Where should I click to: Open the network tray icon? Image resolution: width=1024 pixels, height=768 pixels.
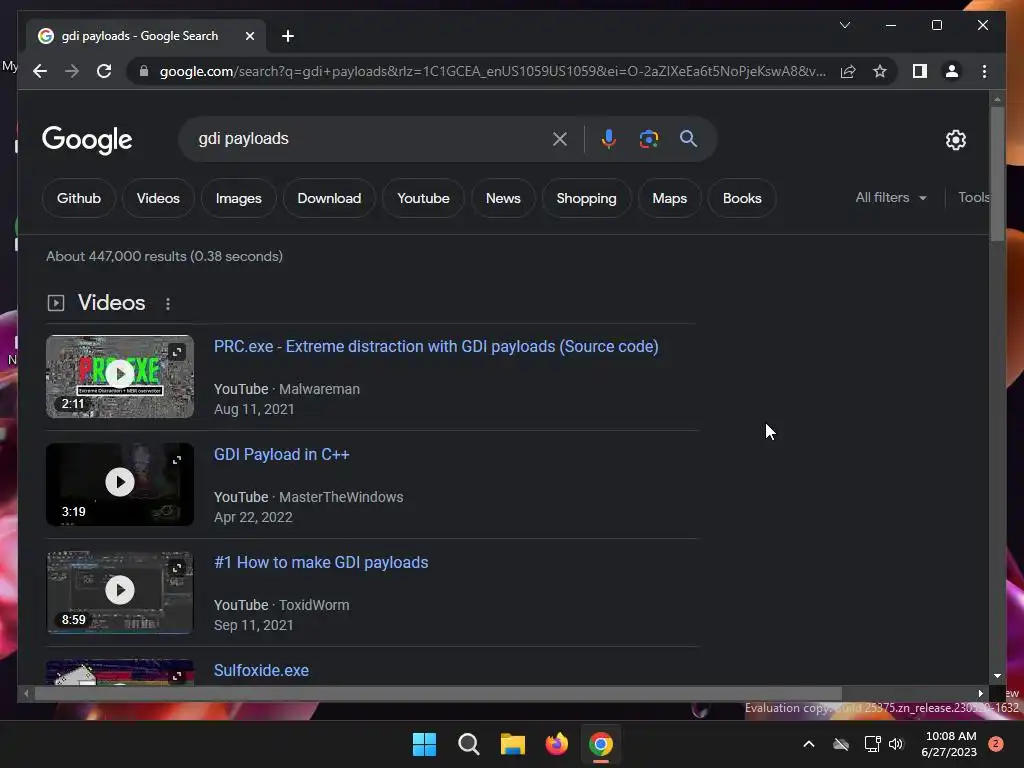[x=872, y=744]
